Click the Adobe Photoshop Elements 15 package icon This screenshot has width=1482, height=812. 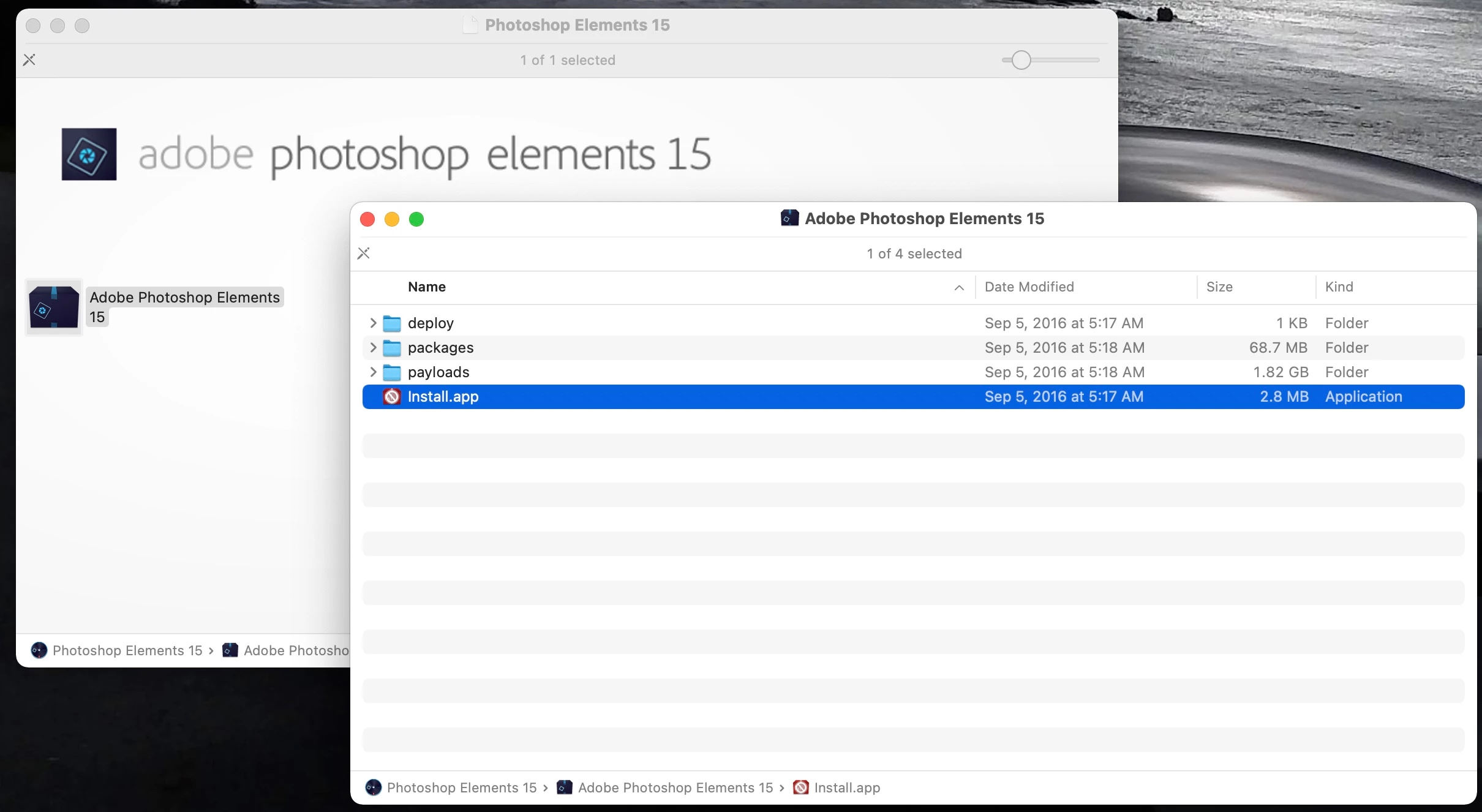pyautogui.click(x=54, y=307)
